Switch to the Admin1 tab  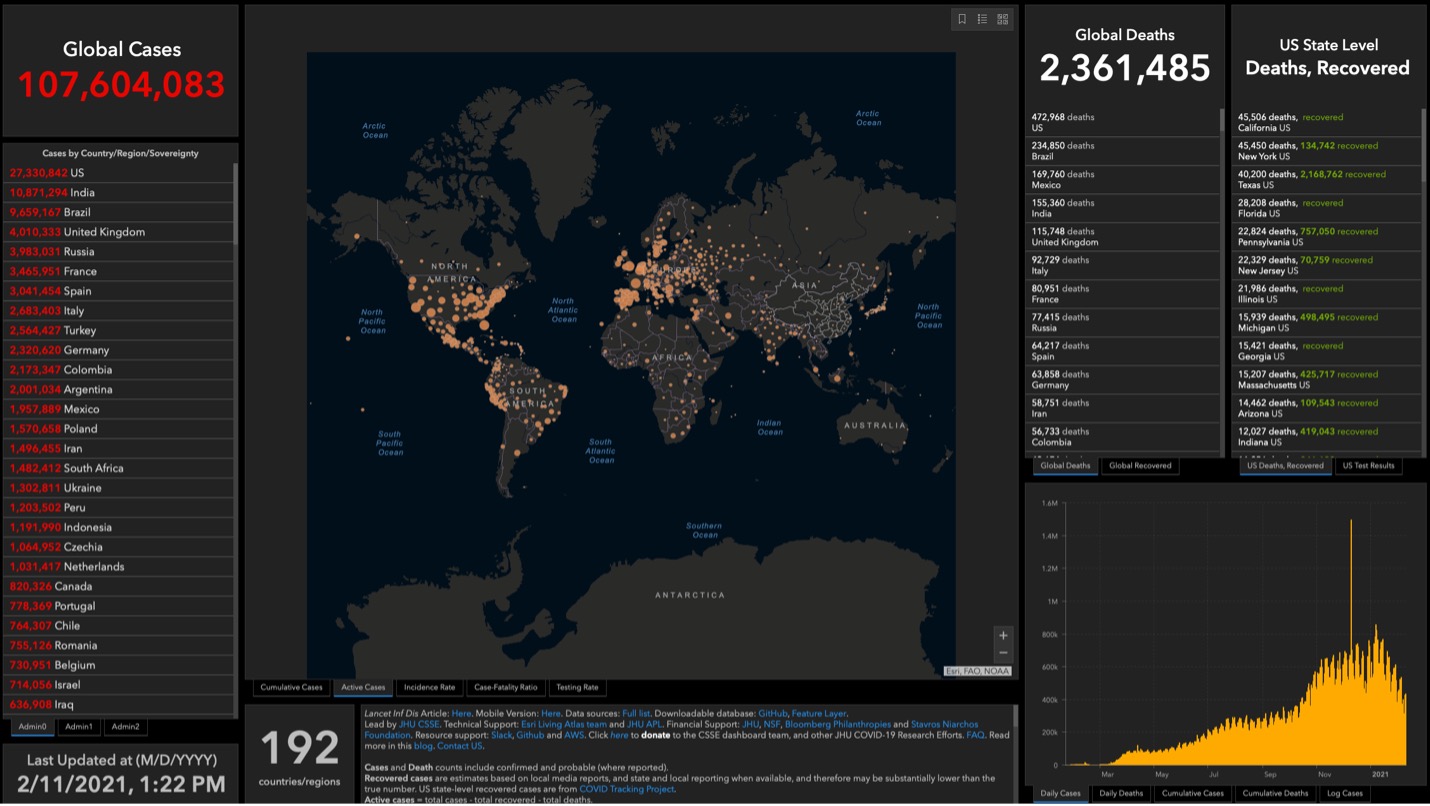click(x=78, y=728)
